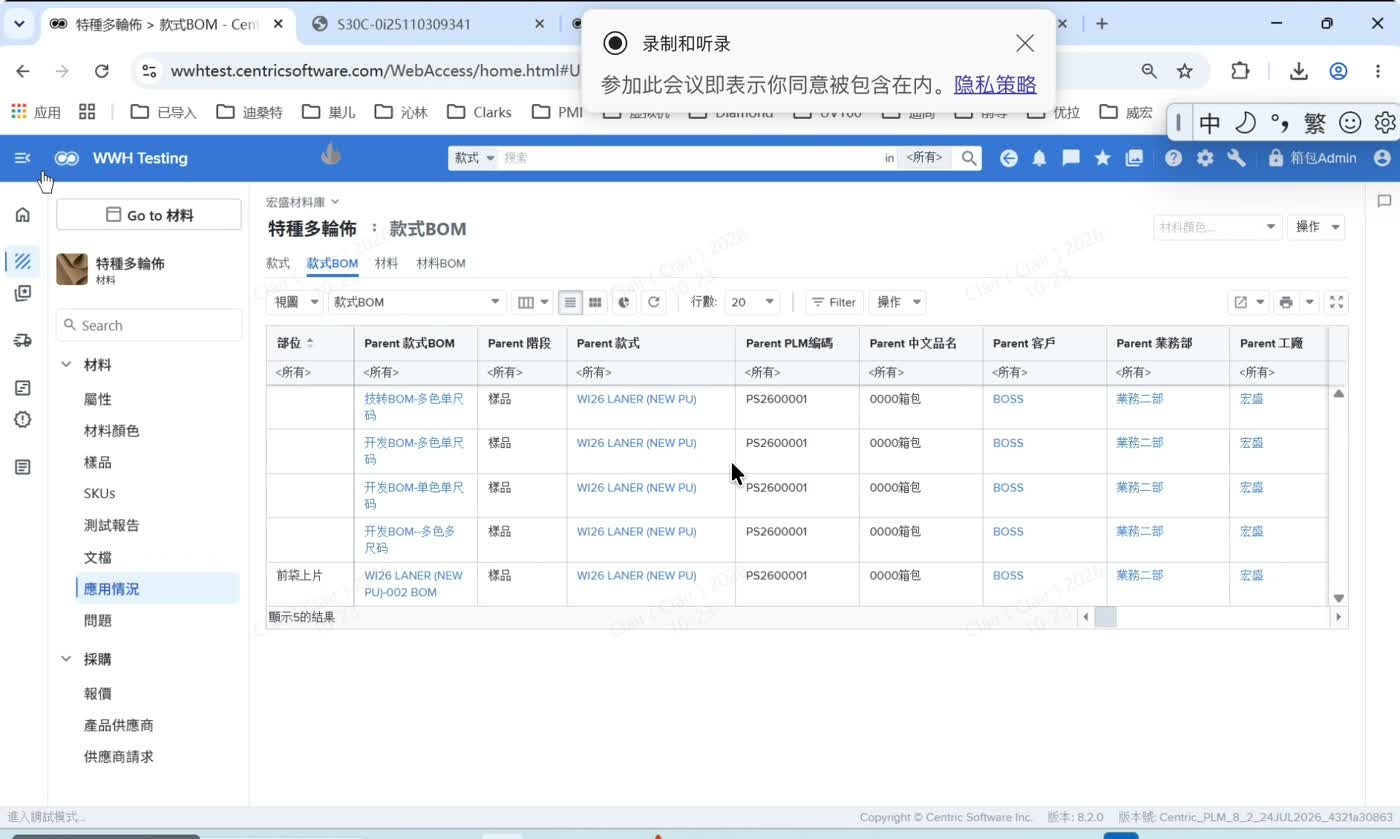Enter fullscreen table mode

1337,302
